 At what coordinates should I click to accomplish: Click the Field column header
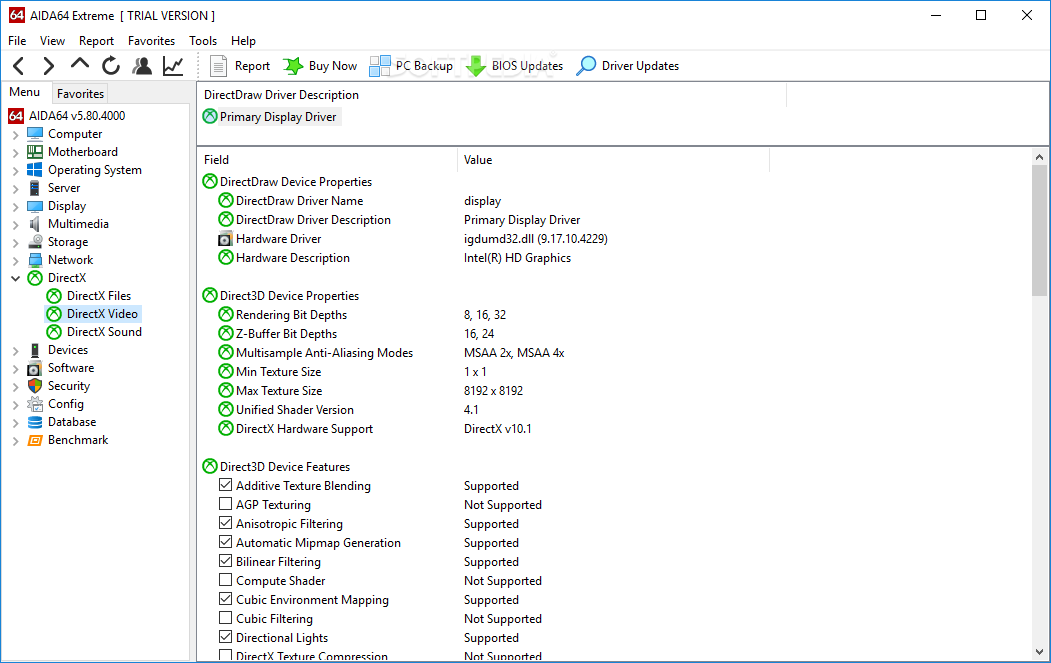point(327,160)
